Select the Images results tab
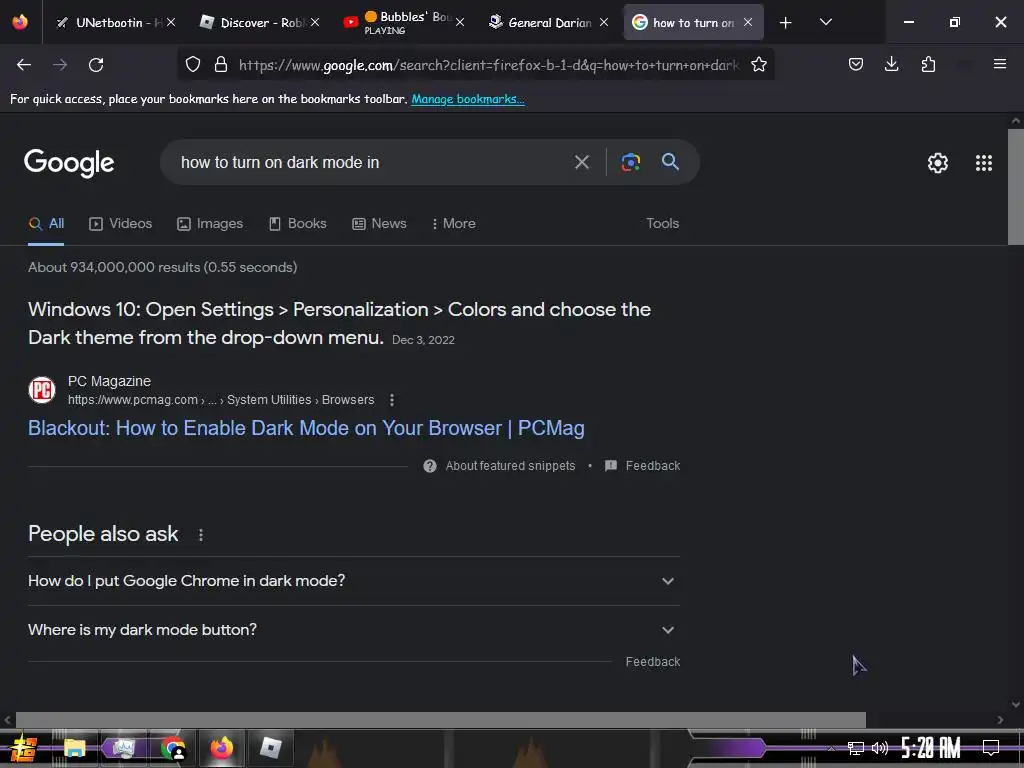This screenshot has width=1024, height=768. click(210, 223)
